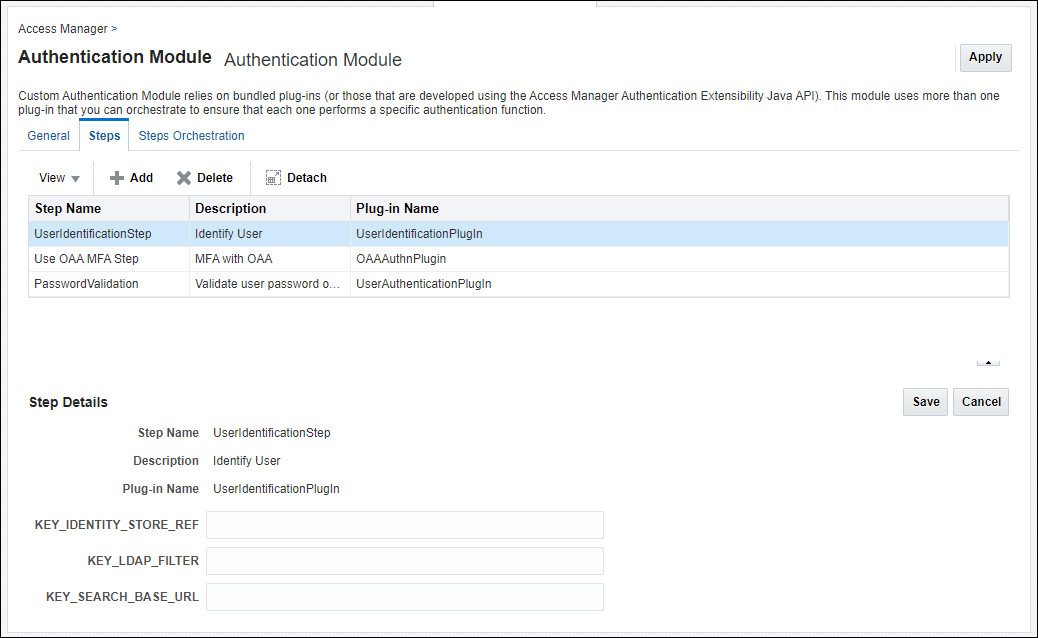Click the KEY_SEARCH_BASE_URL input field
The width and height of the screenshot is (1038, 638).
click(x=404, y=596)
